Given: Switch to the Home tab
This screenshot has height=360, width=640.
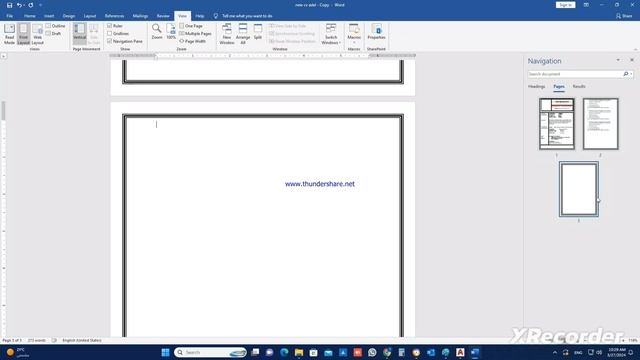Looking at the screenshot, I should coord(29,16).
